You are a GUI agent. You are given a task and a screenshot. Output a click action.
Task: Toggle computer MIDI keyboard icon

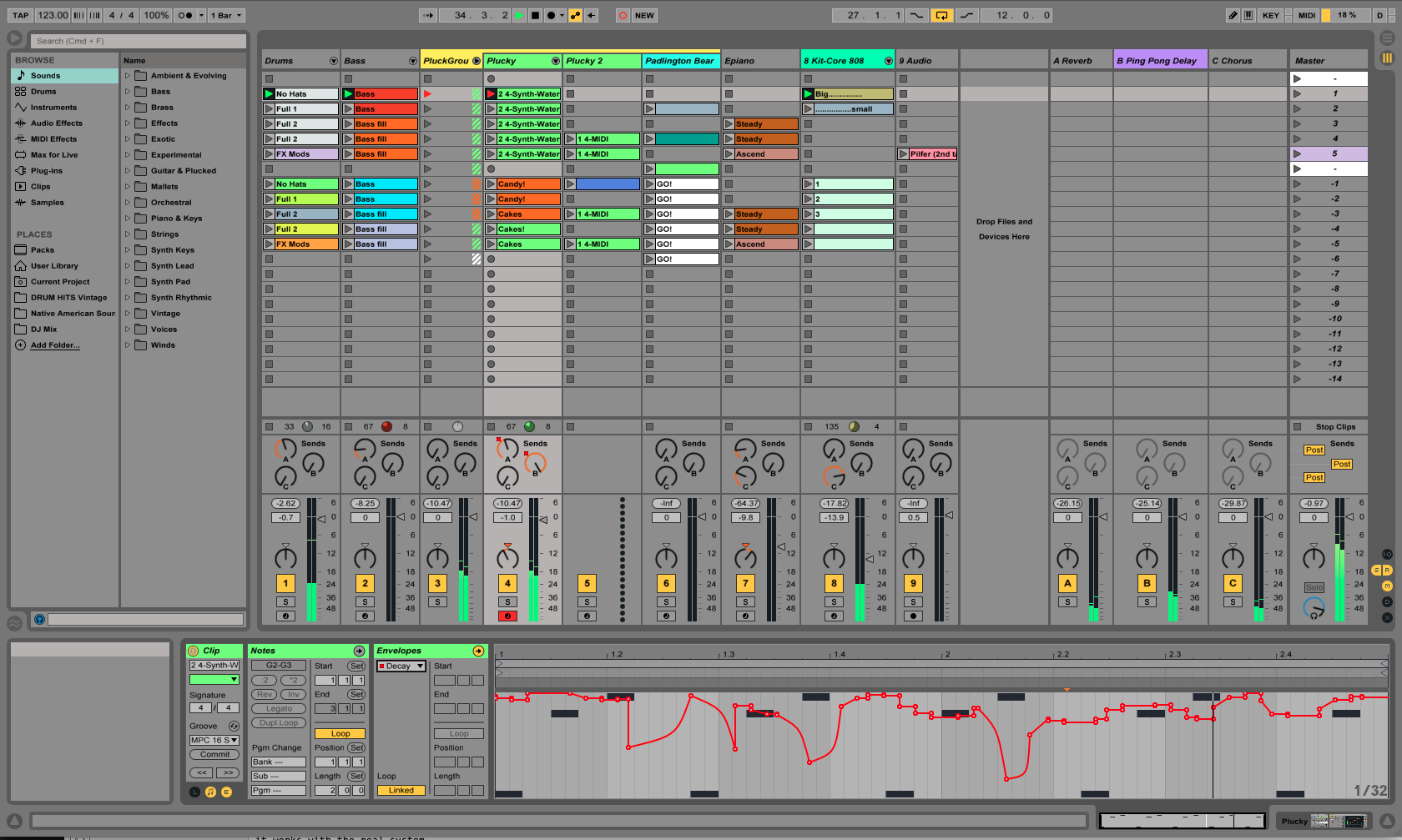[1248, 15]
